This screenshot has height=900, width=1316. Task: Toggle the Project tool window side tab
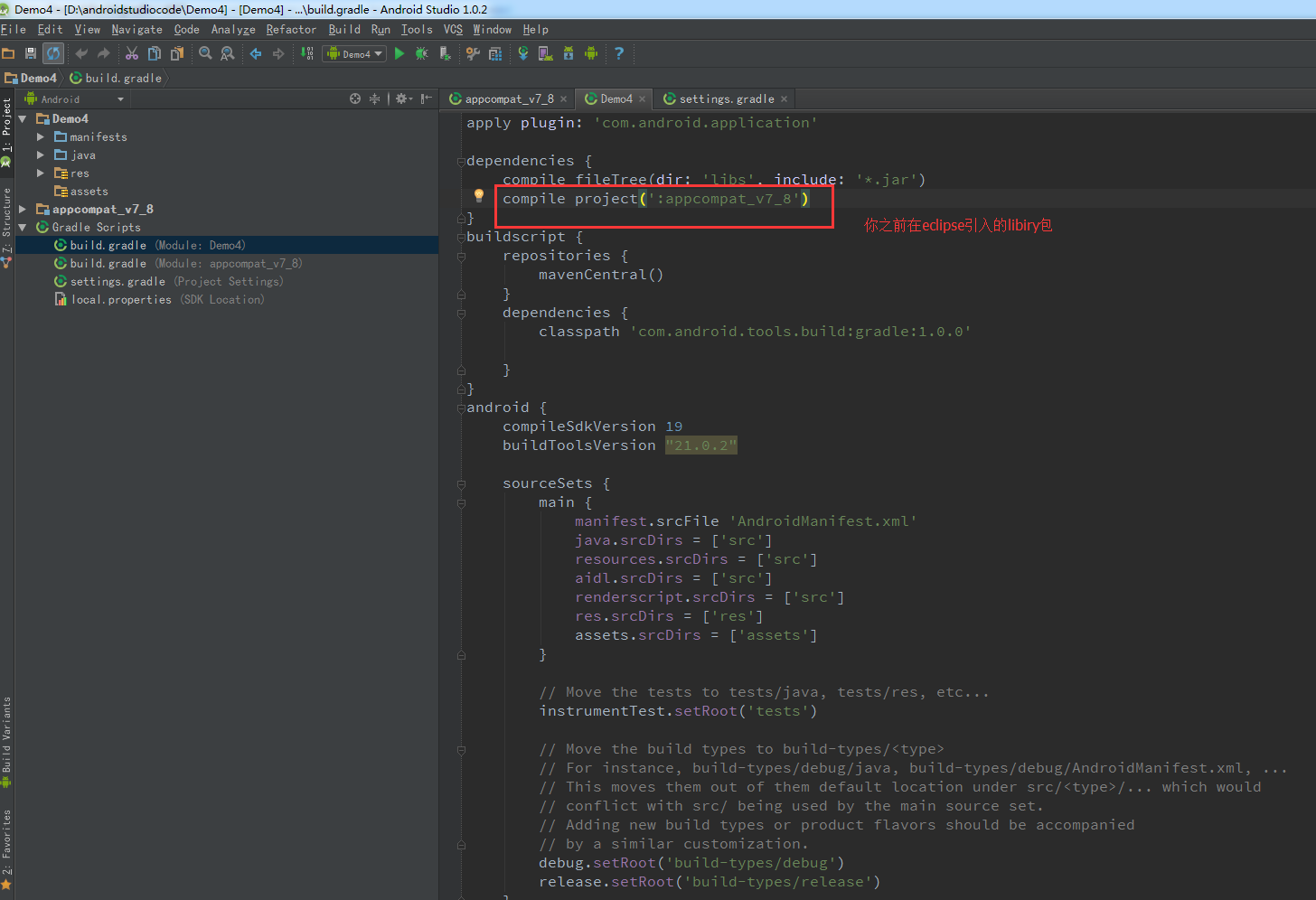pyautogui.click(x=7, y=131)
